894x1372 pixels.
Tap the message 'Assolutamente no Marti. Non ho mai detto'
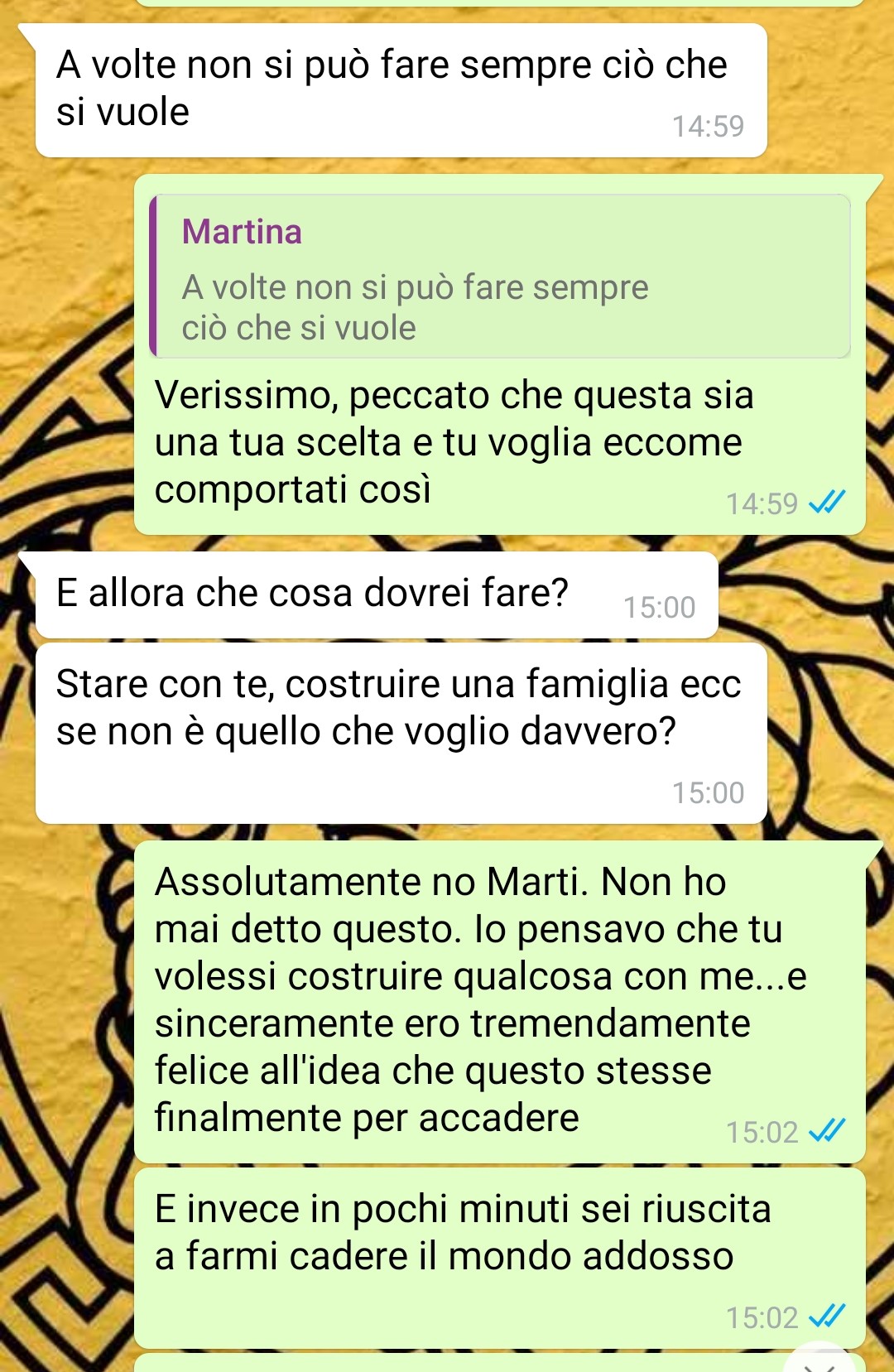(x=500, y=1002)
